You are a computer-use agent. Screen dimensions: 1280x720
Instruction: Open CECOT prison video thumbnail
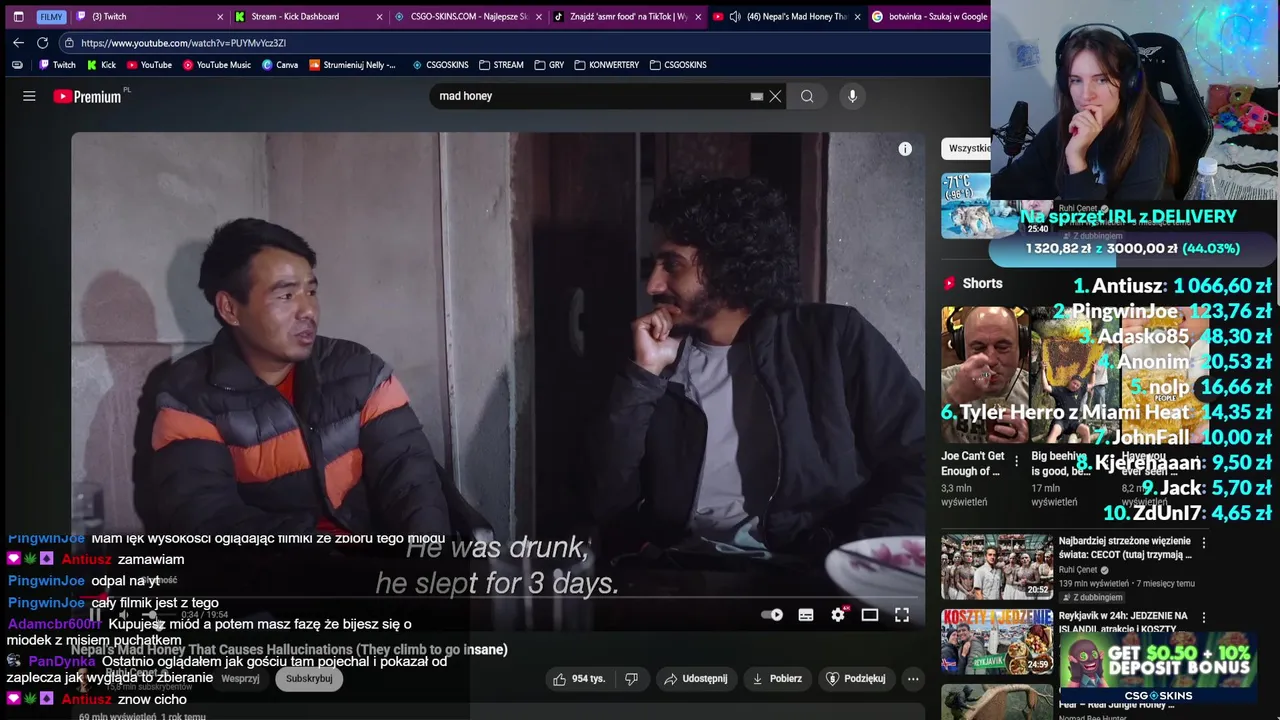(x=997, y=566)
